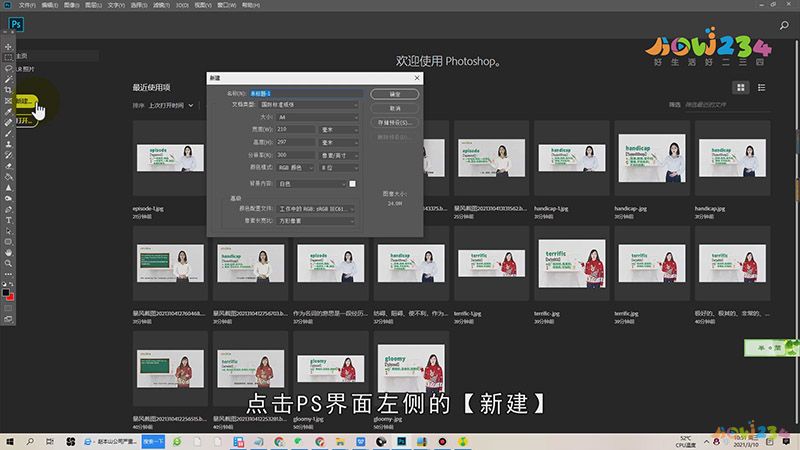Image resolution: width=800 pixels, height=450 pixels.
Task: Open the episode-1.jpg thumbnail
Action: click(x=170, y=158)
